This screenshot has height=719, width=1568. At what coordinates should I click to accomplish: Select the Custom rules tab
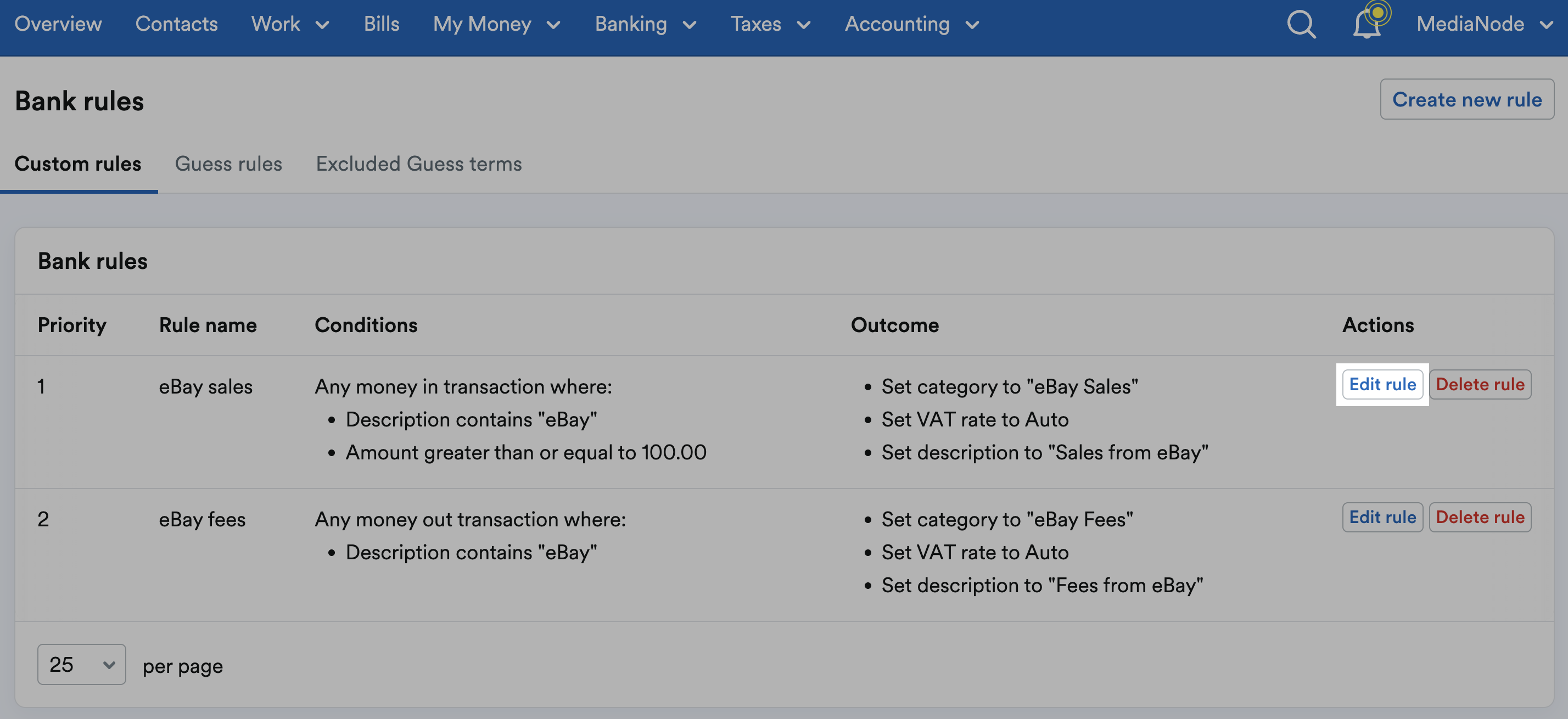point(78,164)
